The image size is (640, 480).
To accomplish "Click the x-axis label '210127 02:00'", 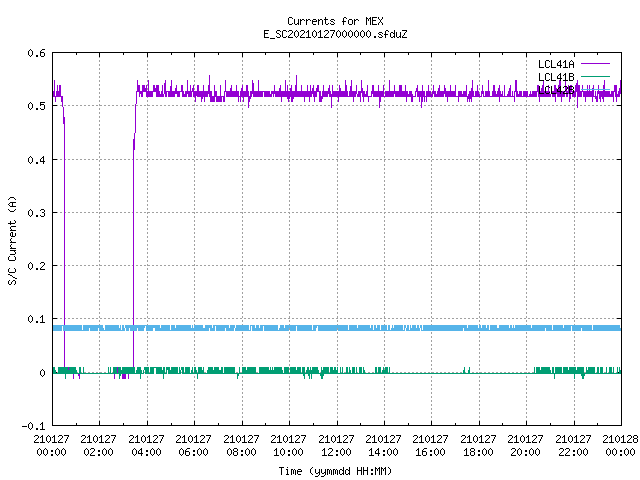I will (x=98, y=446).
